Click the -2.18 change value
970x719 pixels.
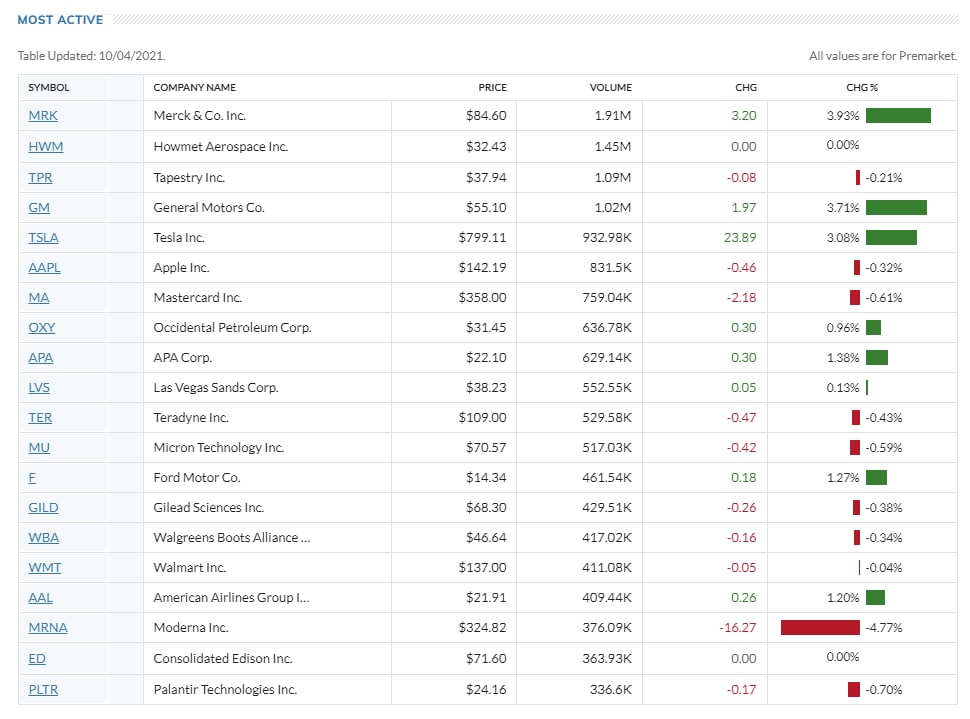(x=741, y=298)
